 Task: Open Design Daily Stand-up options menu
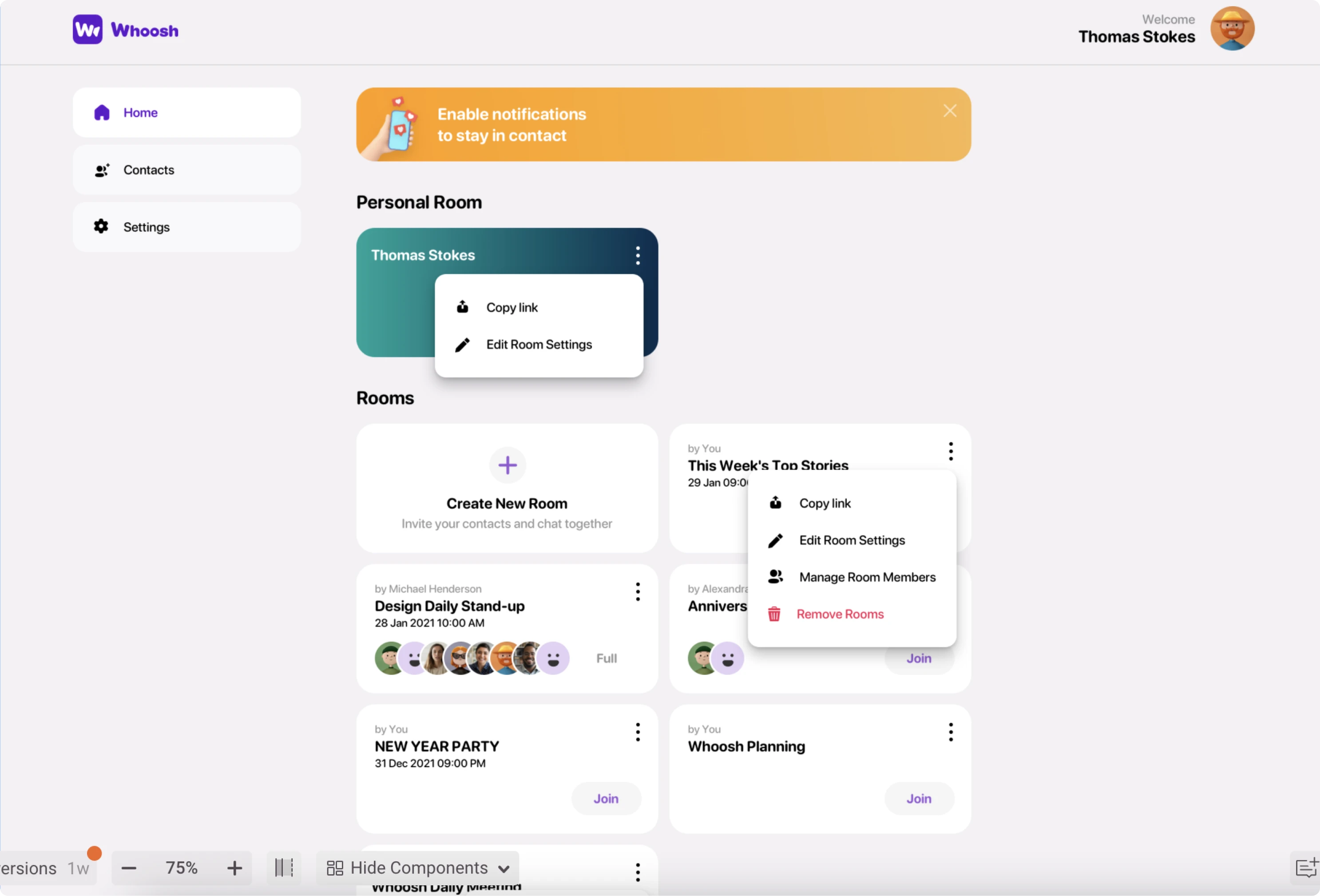[637, 592]
